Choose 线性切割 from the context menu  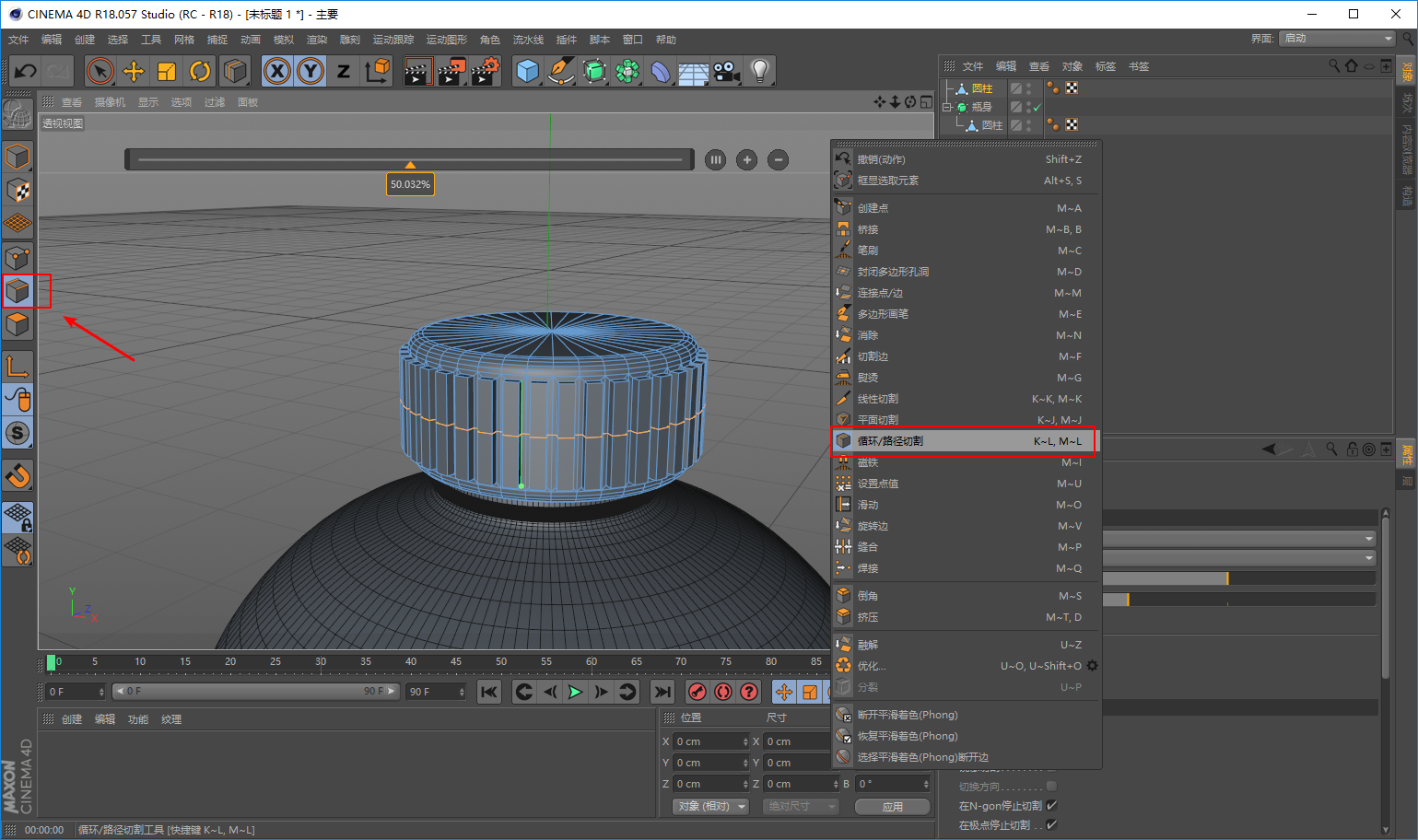click(x=967, y=399)
